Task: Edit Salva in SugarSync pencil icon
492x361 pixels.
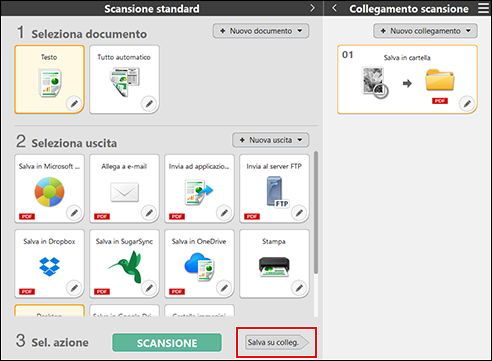Action: click(149, 287)
